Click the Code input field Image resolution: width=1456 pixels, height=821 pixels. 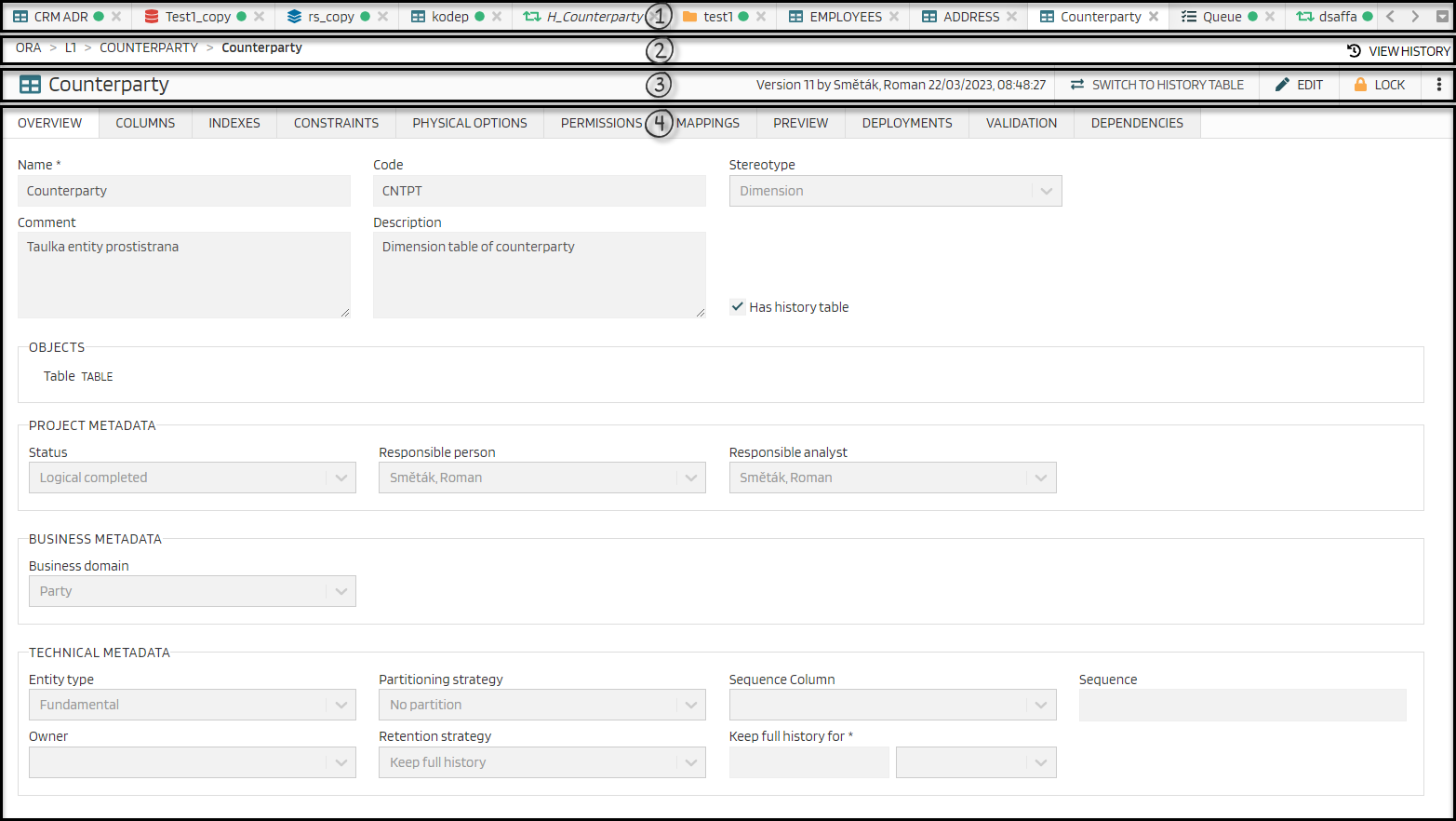[x=539, y=191]
